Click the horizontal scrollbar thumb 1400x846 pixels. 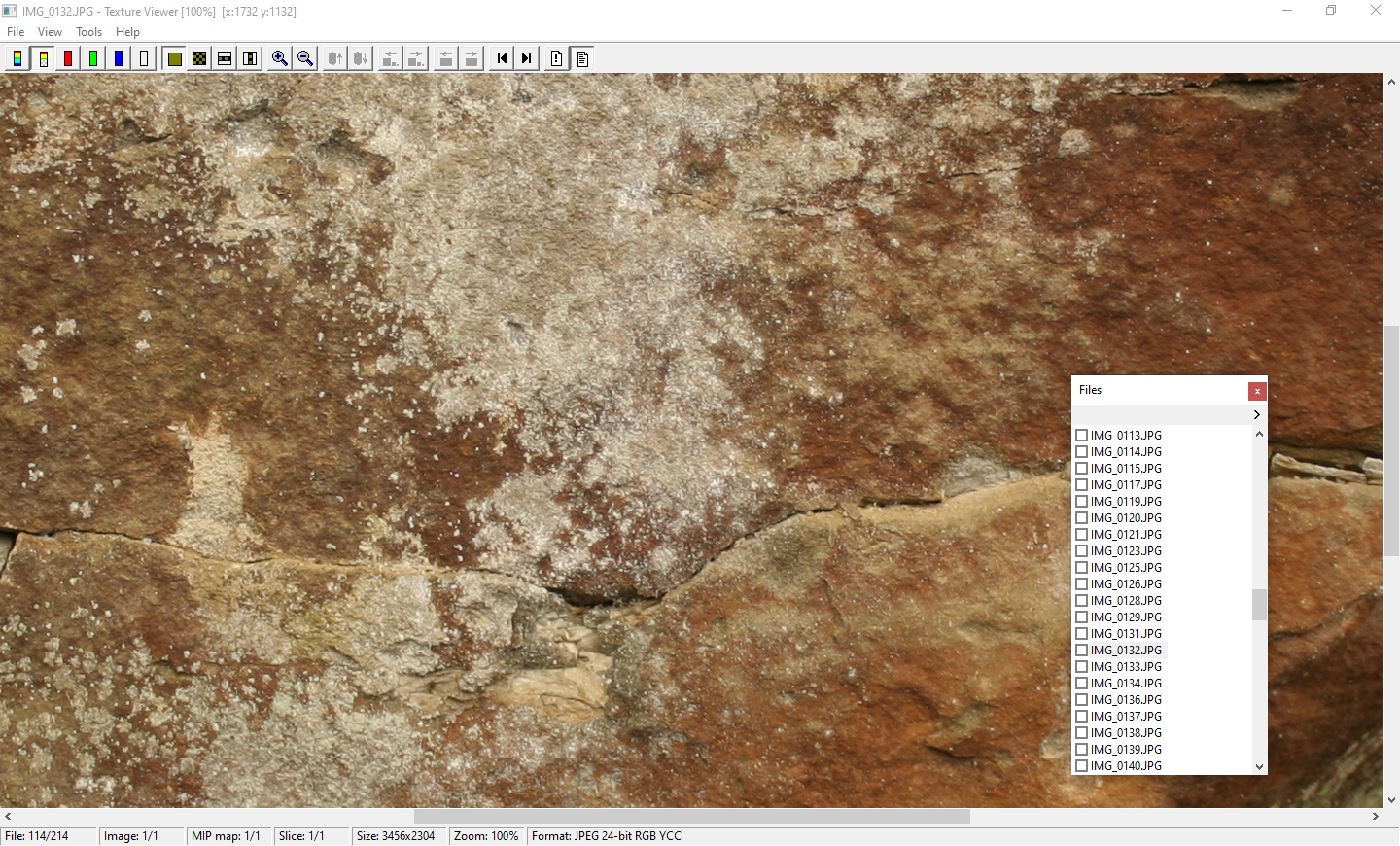pyautogui.click(x=692, y=816)
